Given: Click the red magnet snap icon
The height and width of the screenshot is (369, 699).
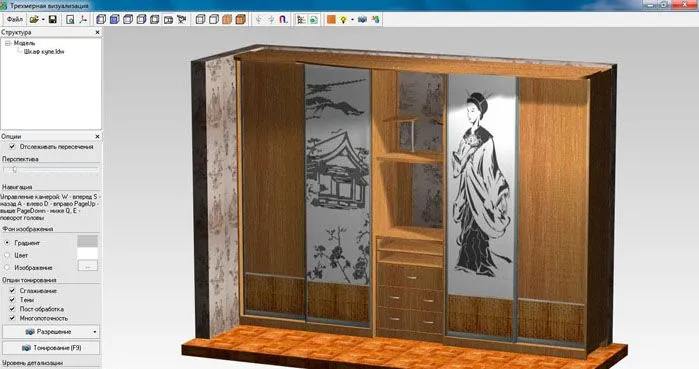Looking at the screenshot, I should pyautogui.click(x=283, y=20).
